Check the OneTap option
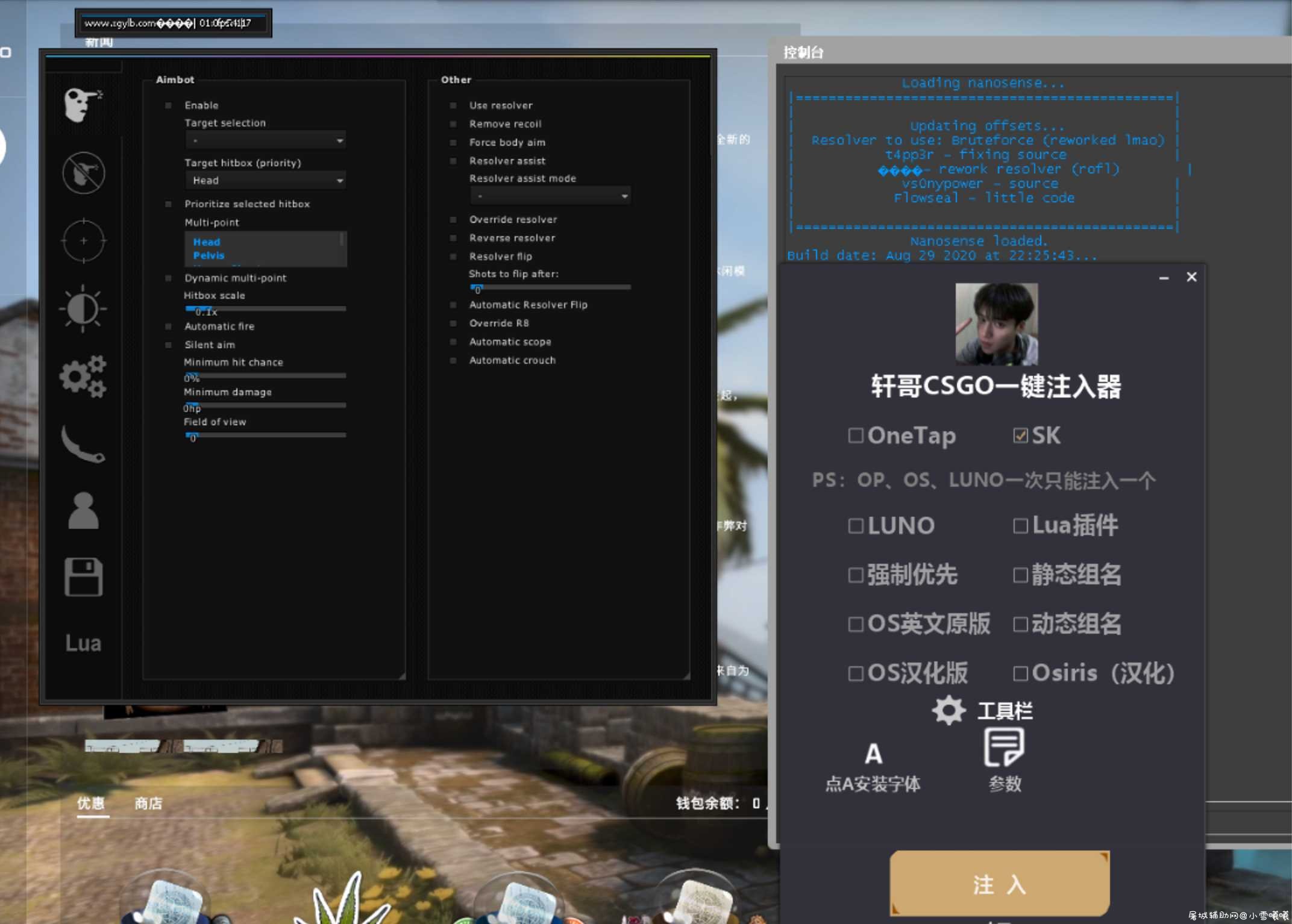 tap(855, 435)
